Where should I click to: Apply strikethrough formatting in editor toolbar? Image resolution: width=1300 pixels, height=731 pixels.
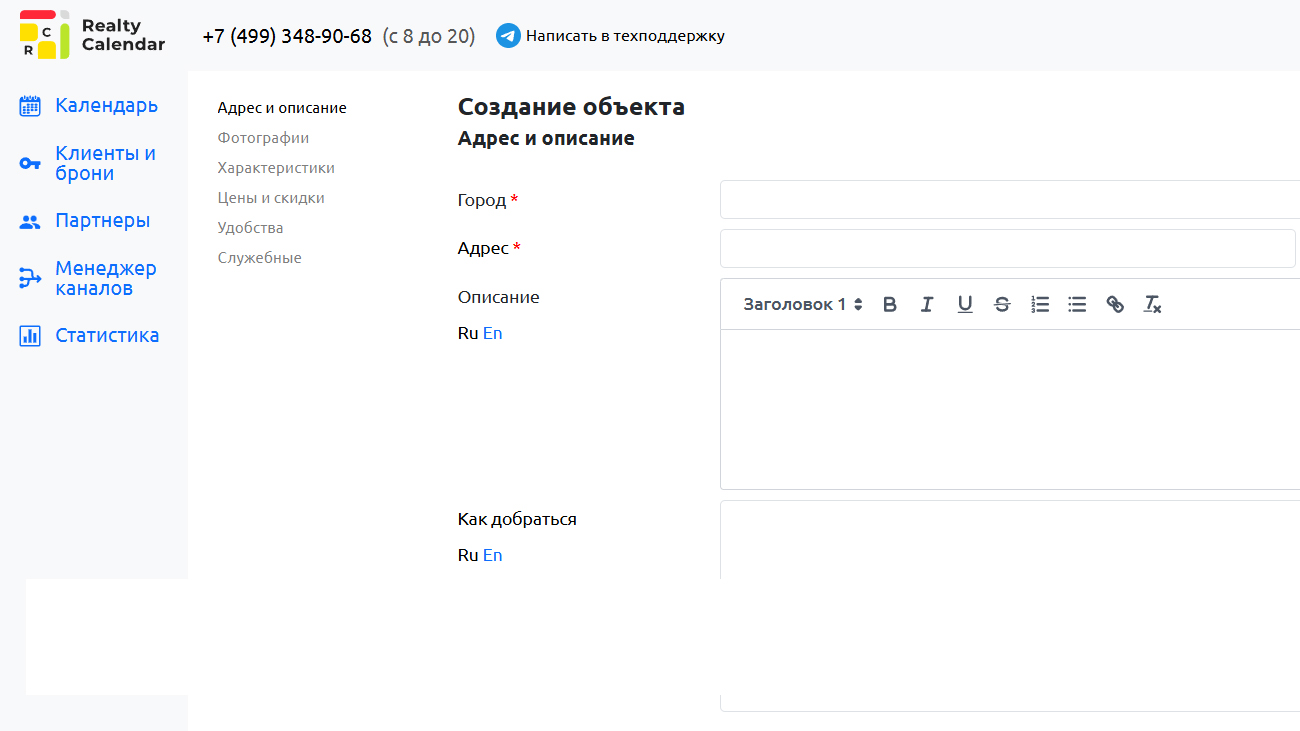[1002, 305]
